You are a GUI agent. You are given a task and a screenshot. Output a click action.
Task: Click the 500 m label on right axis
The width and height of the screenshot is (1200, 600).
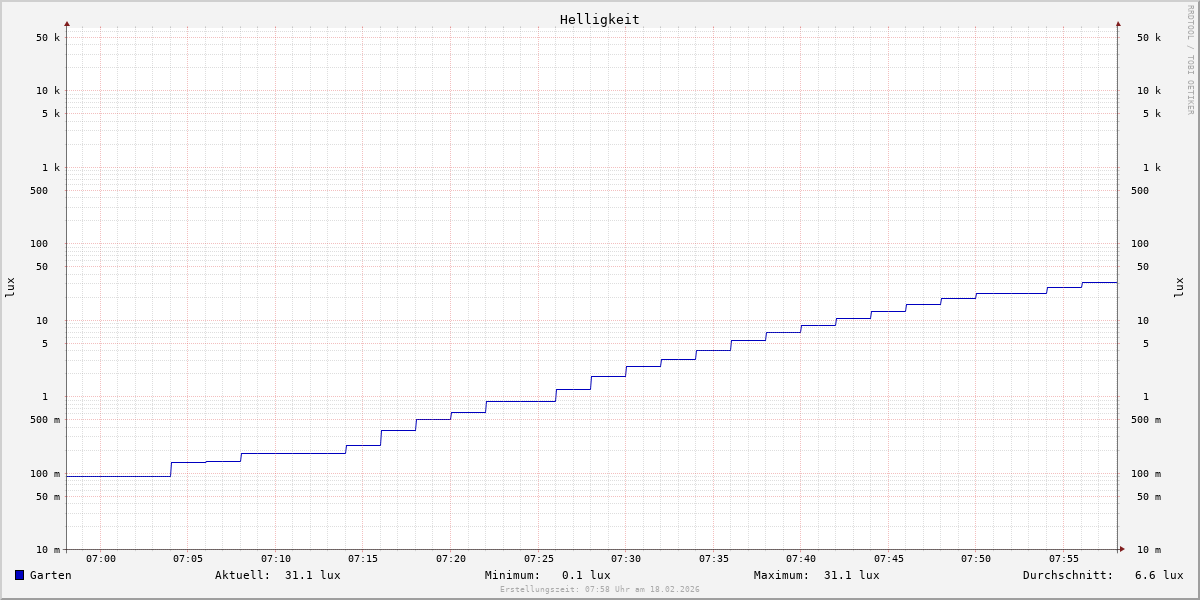(x=1146, y=420)
